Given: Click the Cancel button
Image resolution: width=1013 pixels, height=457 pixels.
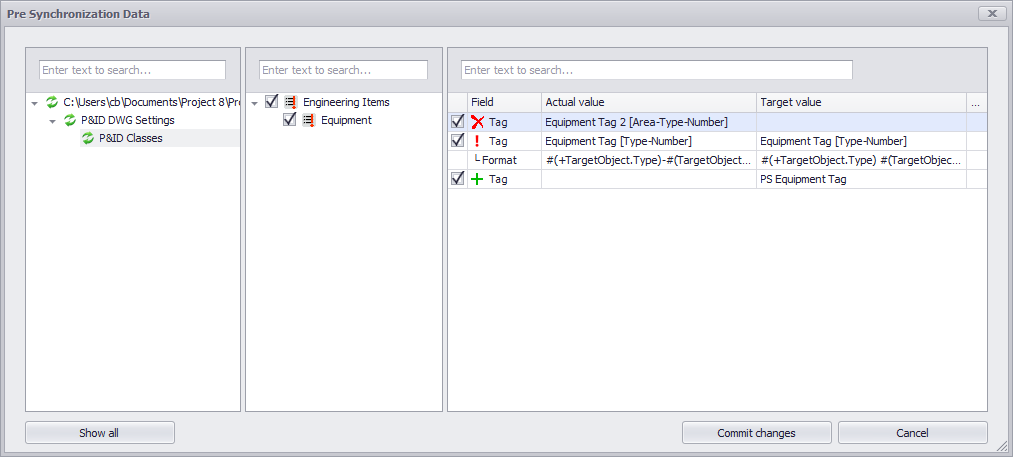Looking at the screenshot, I should tap(913, 432).
